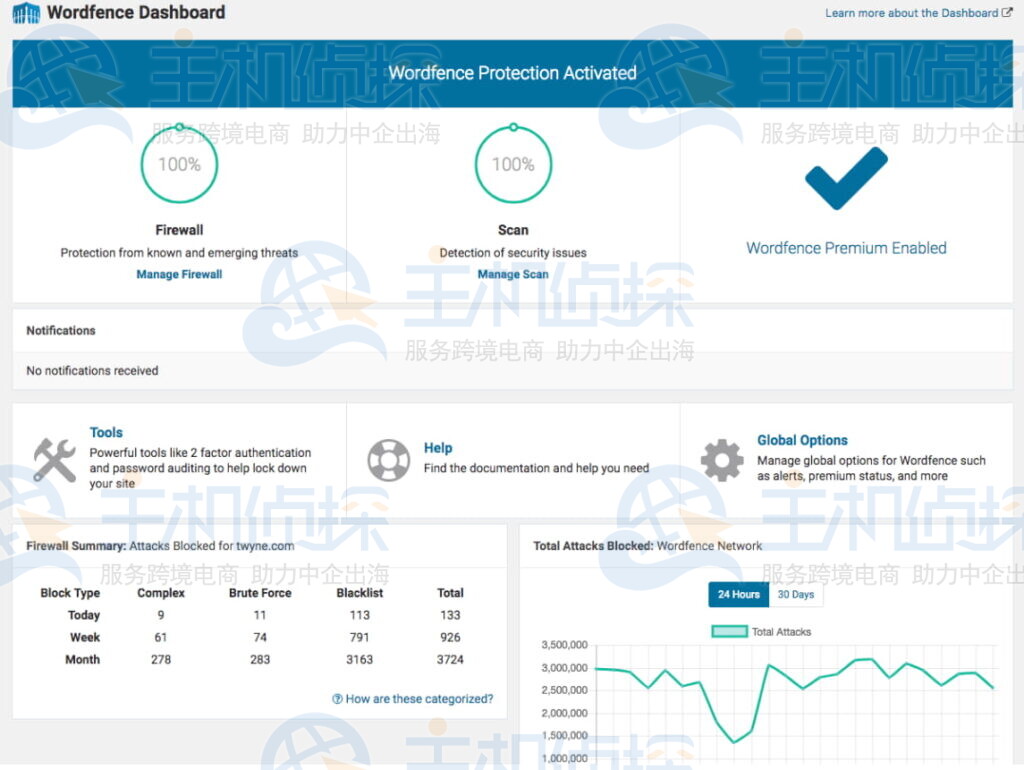Viewport: 1024px width, 770px height.
Task: Switch chart to 30 Days view
Action: [796, 594]
